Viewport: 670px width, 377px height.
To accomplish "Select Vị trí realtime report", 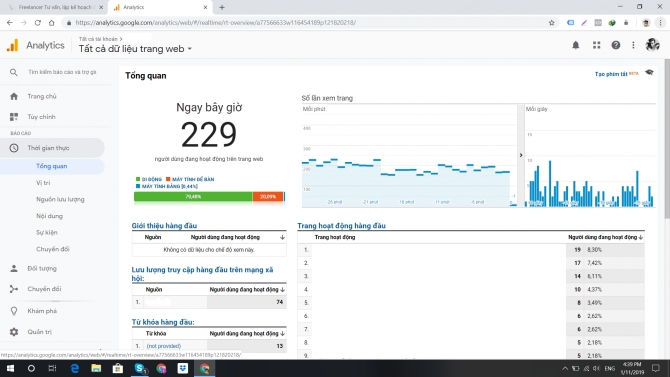I will (x=43, y=183).
